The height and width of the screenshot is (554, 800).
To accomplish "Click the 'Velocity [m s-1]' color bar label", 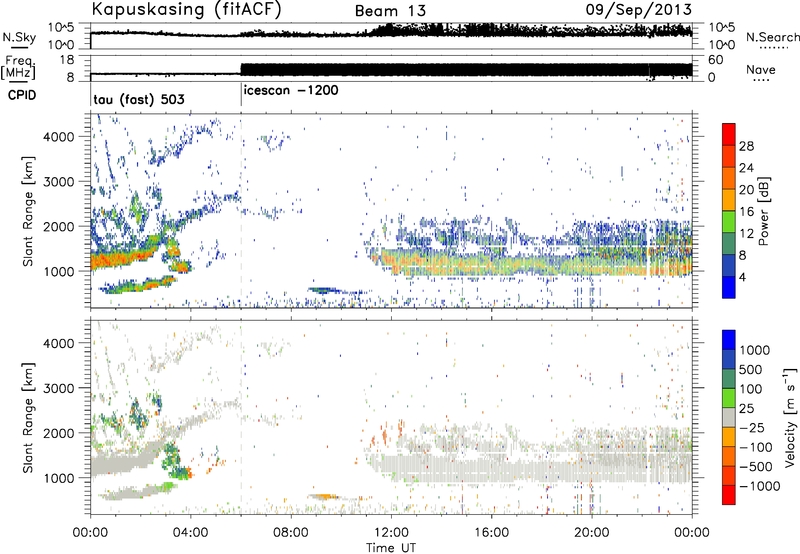I will click(790, 417).
